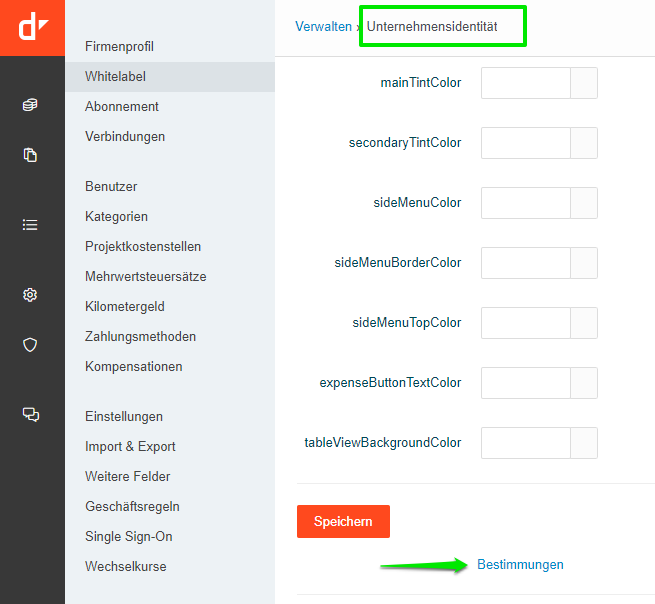Click the sideMenuColor color swatch box
This screenshot has height=604, width=655.
(583, 203)
